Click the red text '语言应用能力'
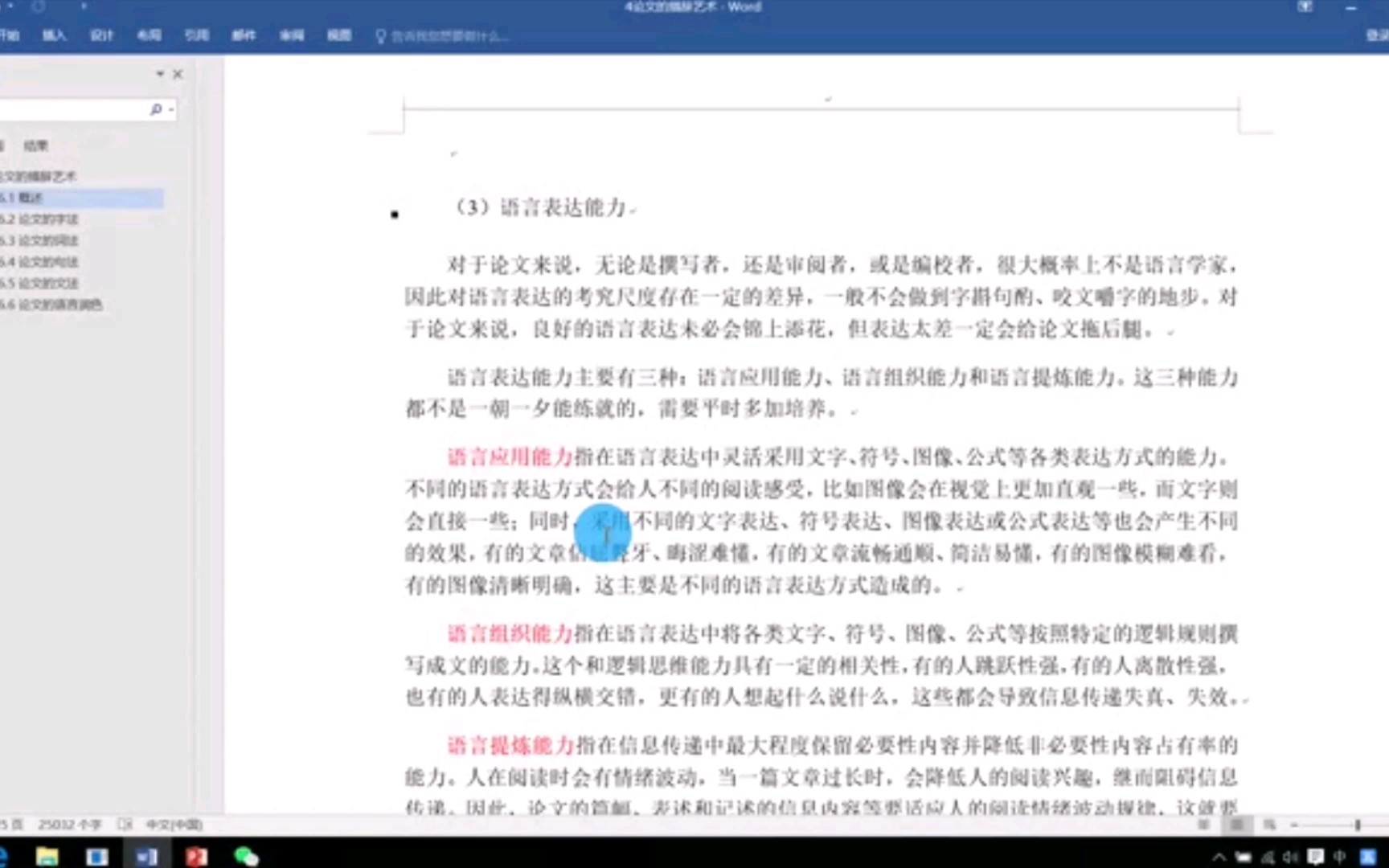 click(x=510, y=457)
